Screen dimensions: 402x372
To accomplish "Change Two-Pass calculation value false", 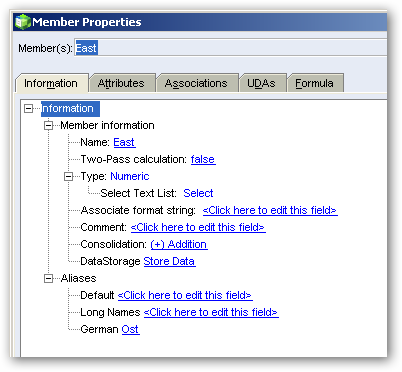I will [x=203, y=160].
